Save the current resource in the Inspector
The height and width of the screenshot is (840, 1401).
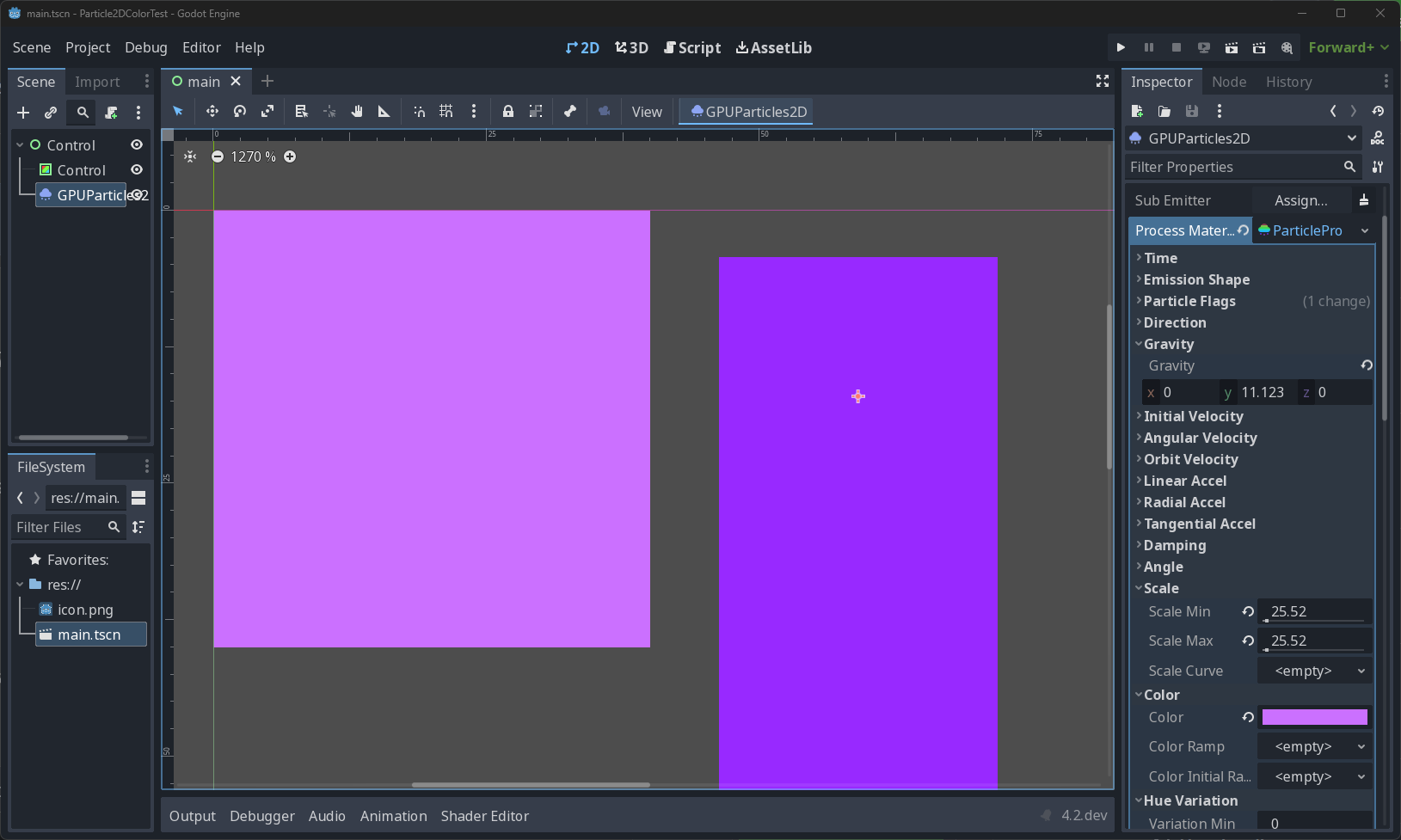pos(1192,112)
